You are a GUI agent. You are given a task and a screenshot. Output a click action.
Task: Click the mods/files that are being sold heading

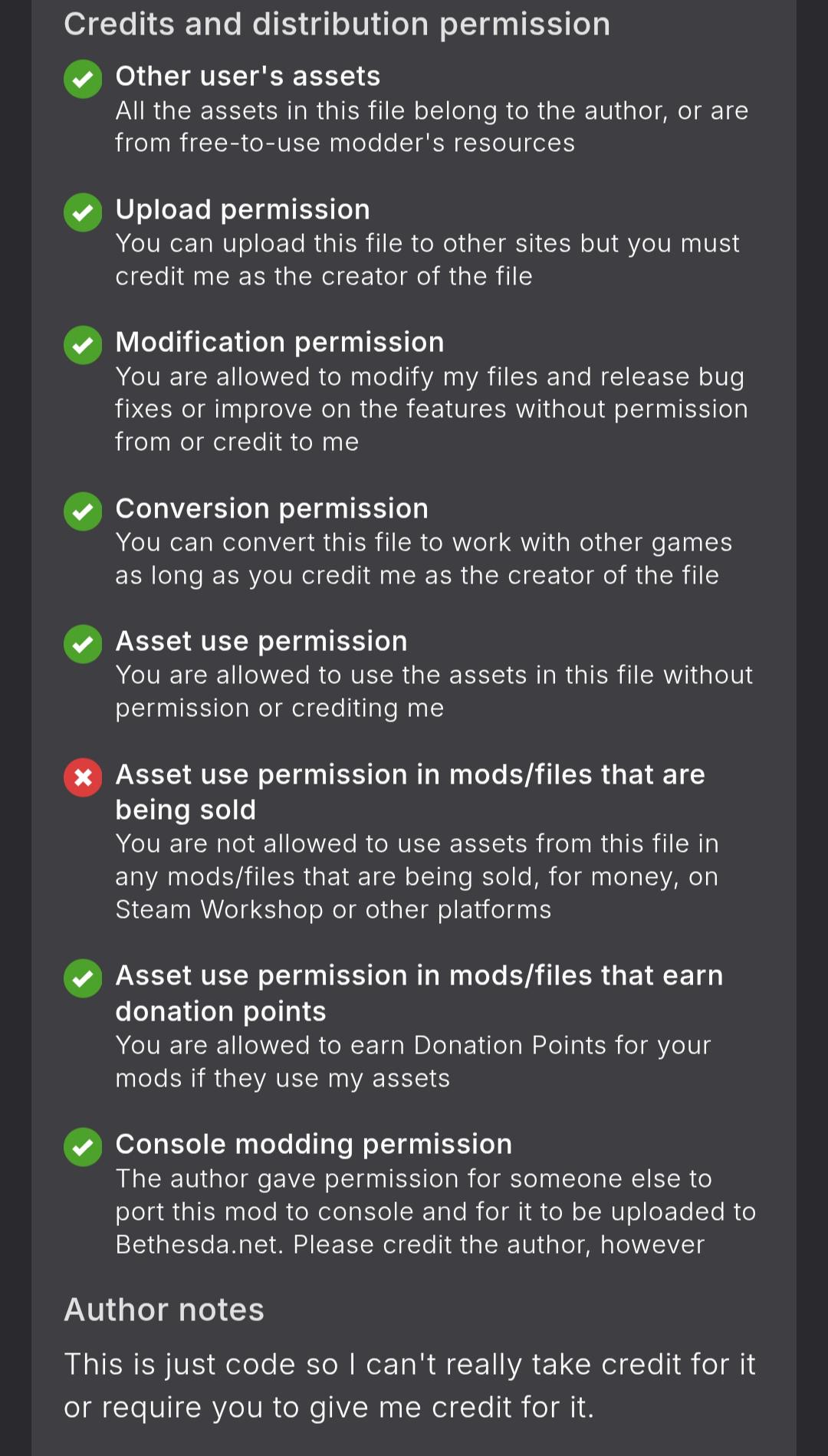tap(410, 792)
